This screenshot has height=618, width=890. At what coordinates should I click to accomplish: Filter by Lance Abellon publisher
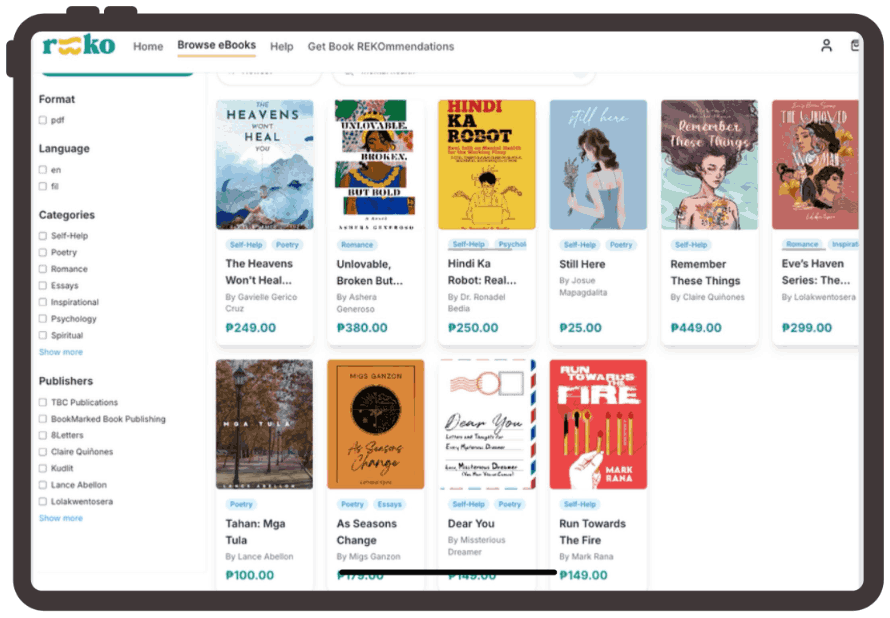(x=43, y=485)
